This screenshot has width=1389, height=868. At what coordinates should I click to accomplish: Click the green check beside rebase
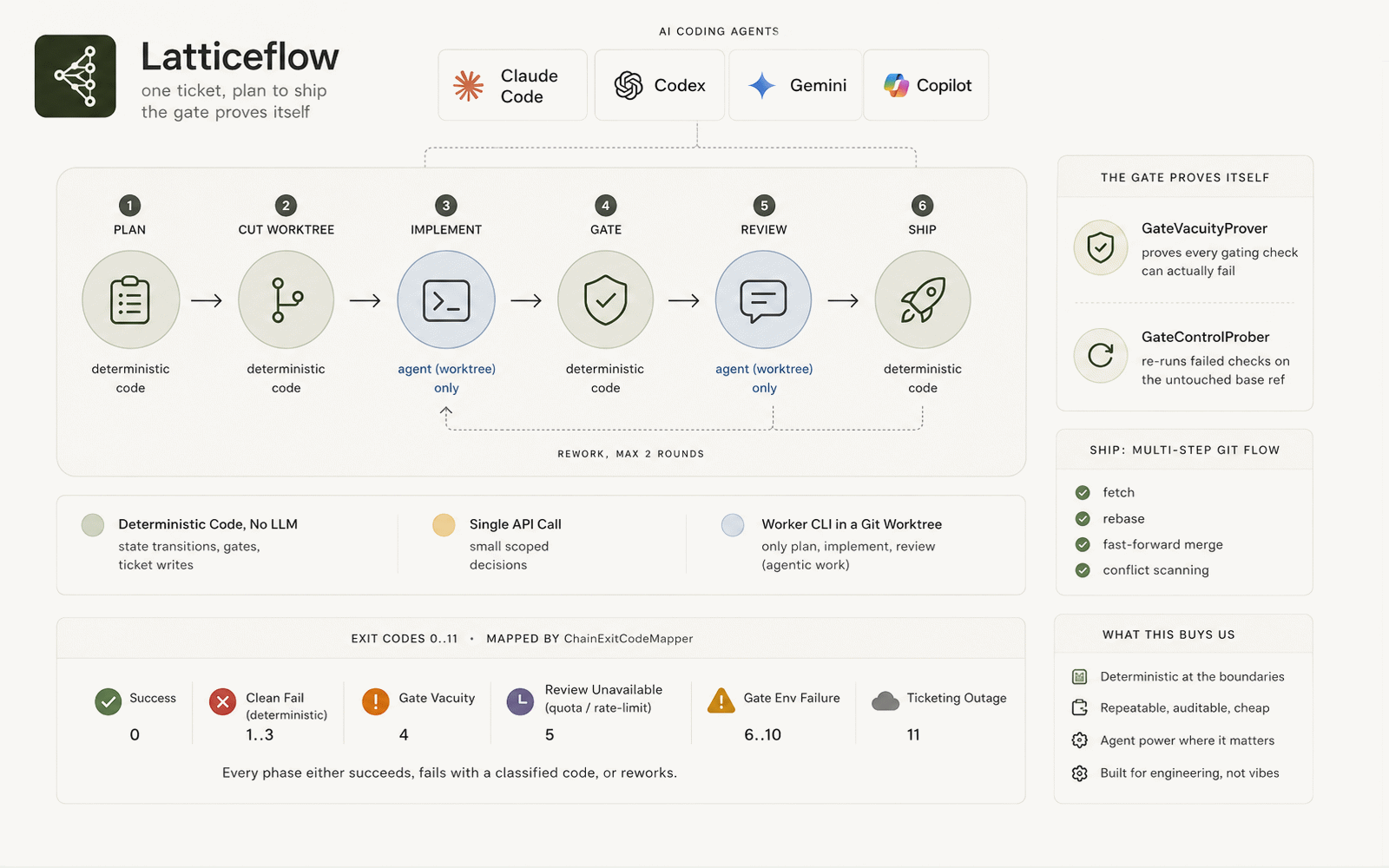point(1083,519)
